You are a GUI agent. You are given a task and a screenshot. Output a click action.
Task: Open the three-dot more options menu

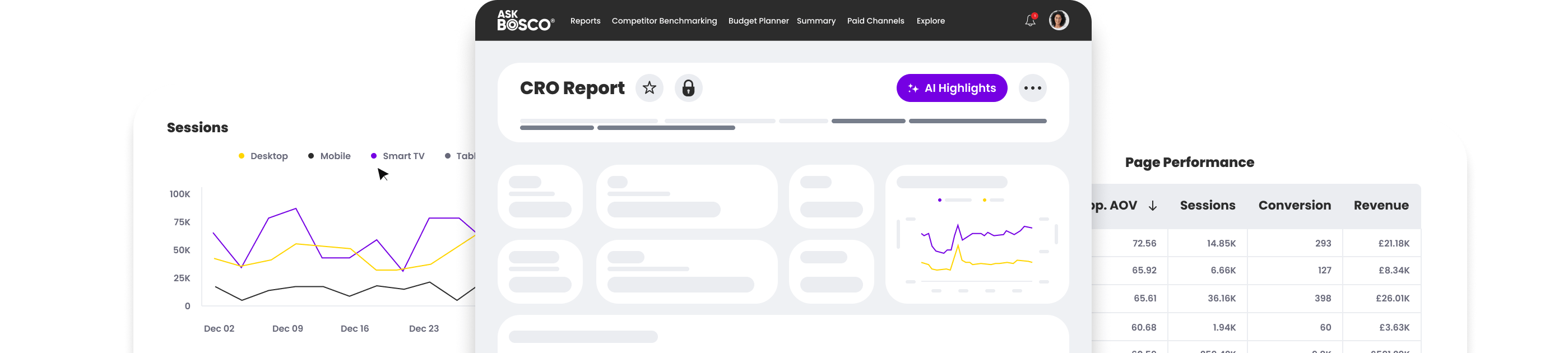tap(1032, 89)
